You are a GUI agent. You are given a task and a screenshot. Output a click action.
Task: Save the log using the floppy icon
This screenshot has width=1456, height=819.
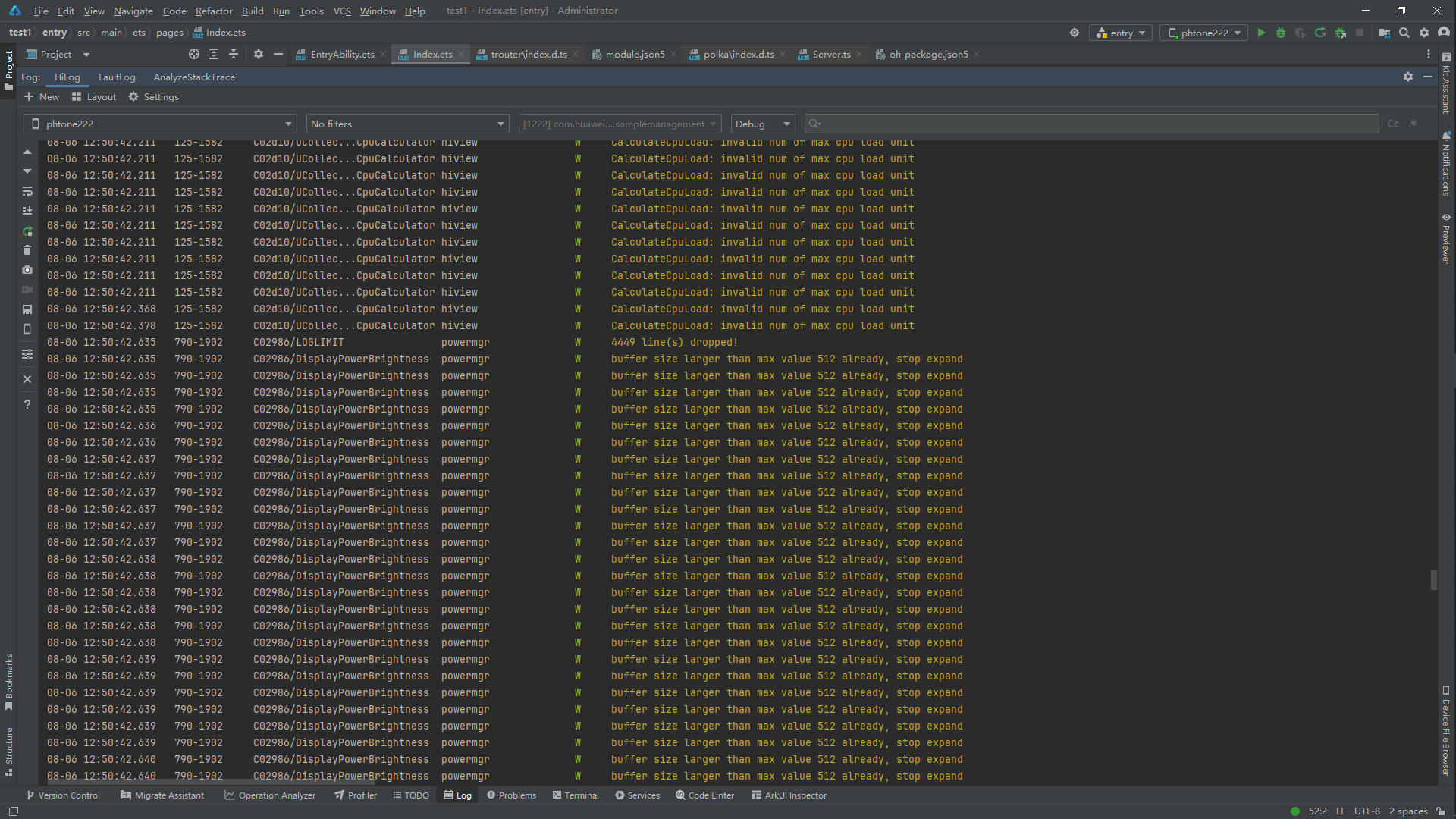[x=27, y=309]
